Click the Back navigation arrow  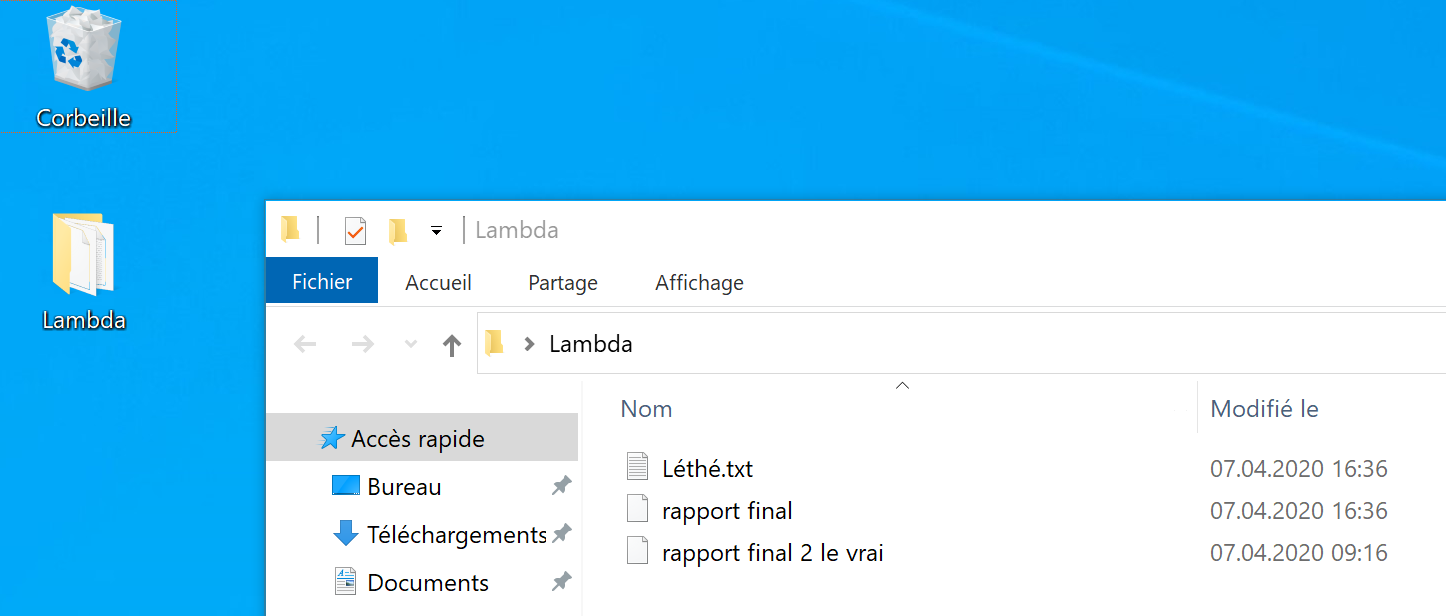pyautogui.click(x=305, y=345)
